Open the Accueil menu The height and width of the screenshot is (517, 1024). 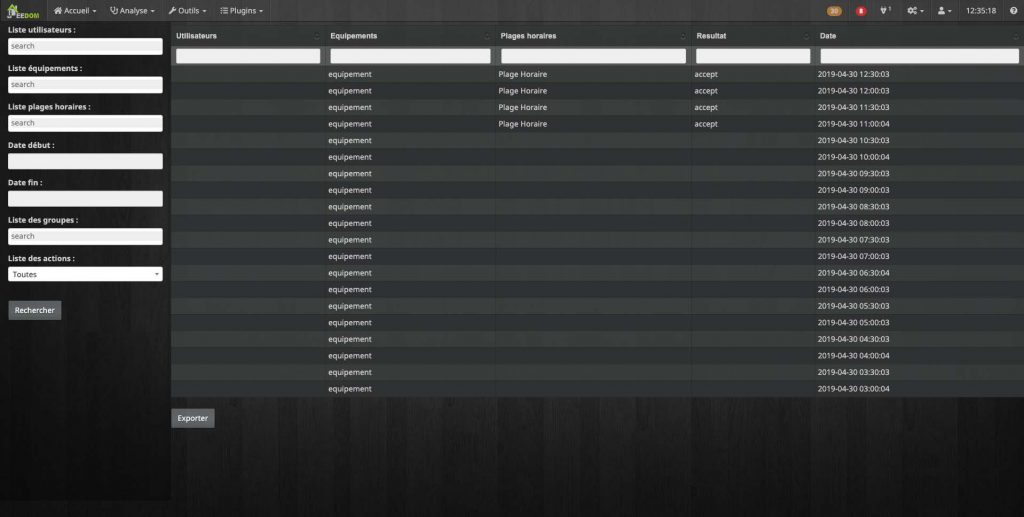75,10
